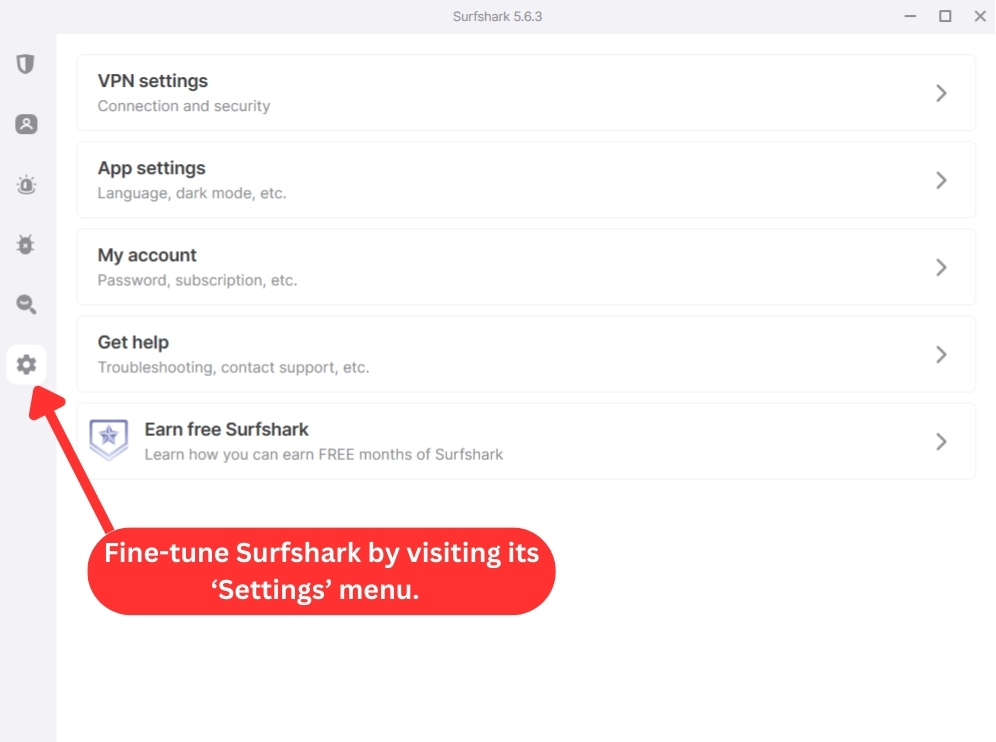The height and width of the screenshot is (742, 996).
Task: Open the VPN shield icon in sidebar
Action: [25, 64]
